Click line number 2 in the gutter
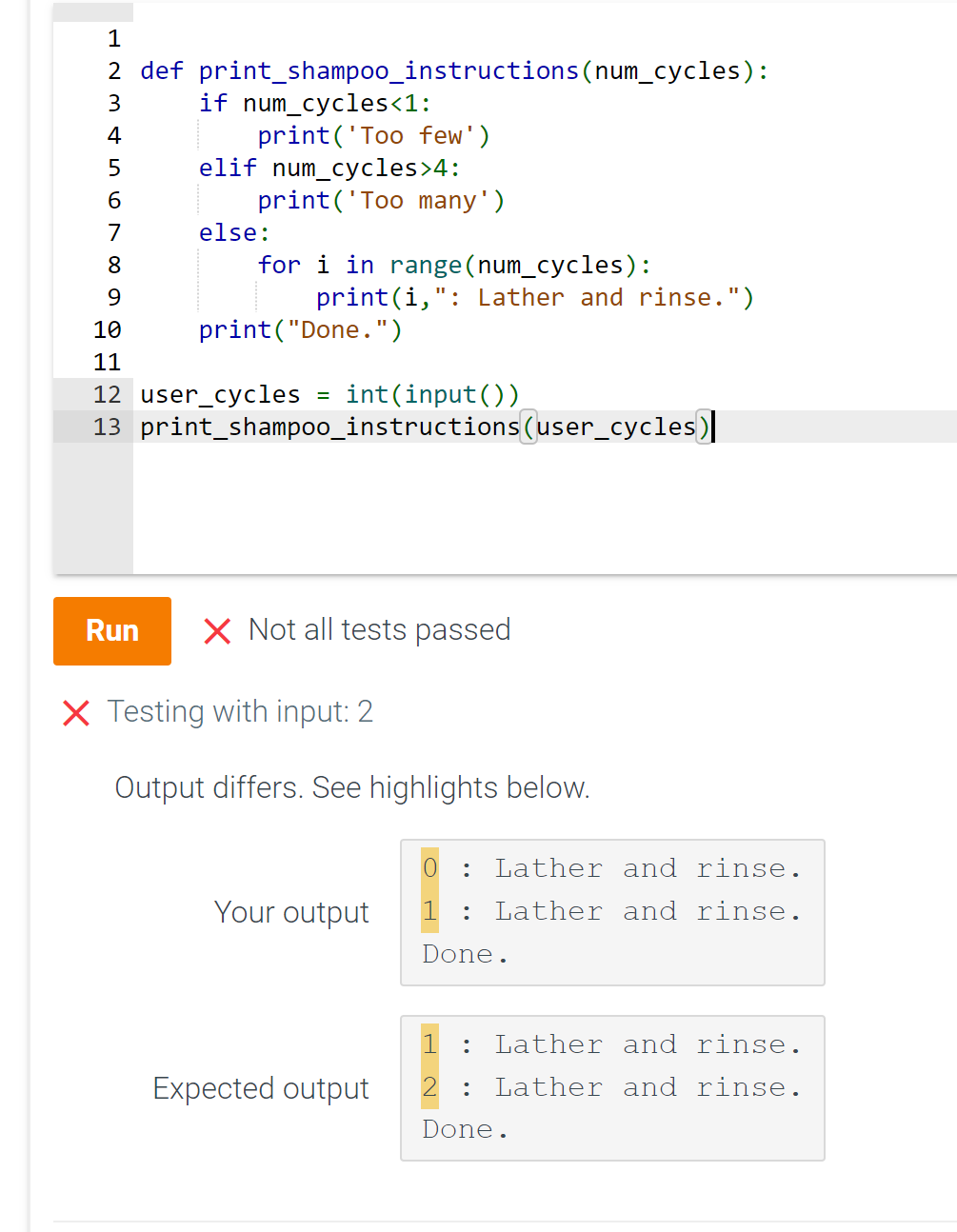The width and height of the screenshot is (957, 1232). coord(114,70)
